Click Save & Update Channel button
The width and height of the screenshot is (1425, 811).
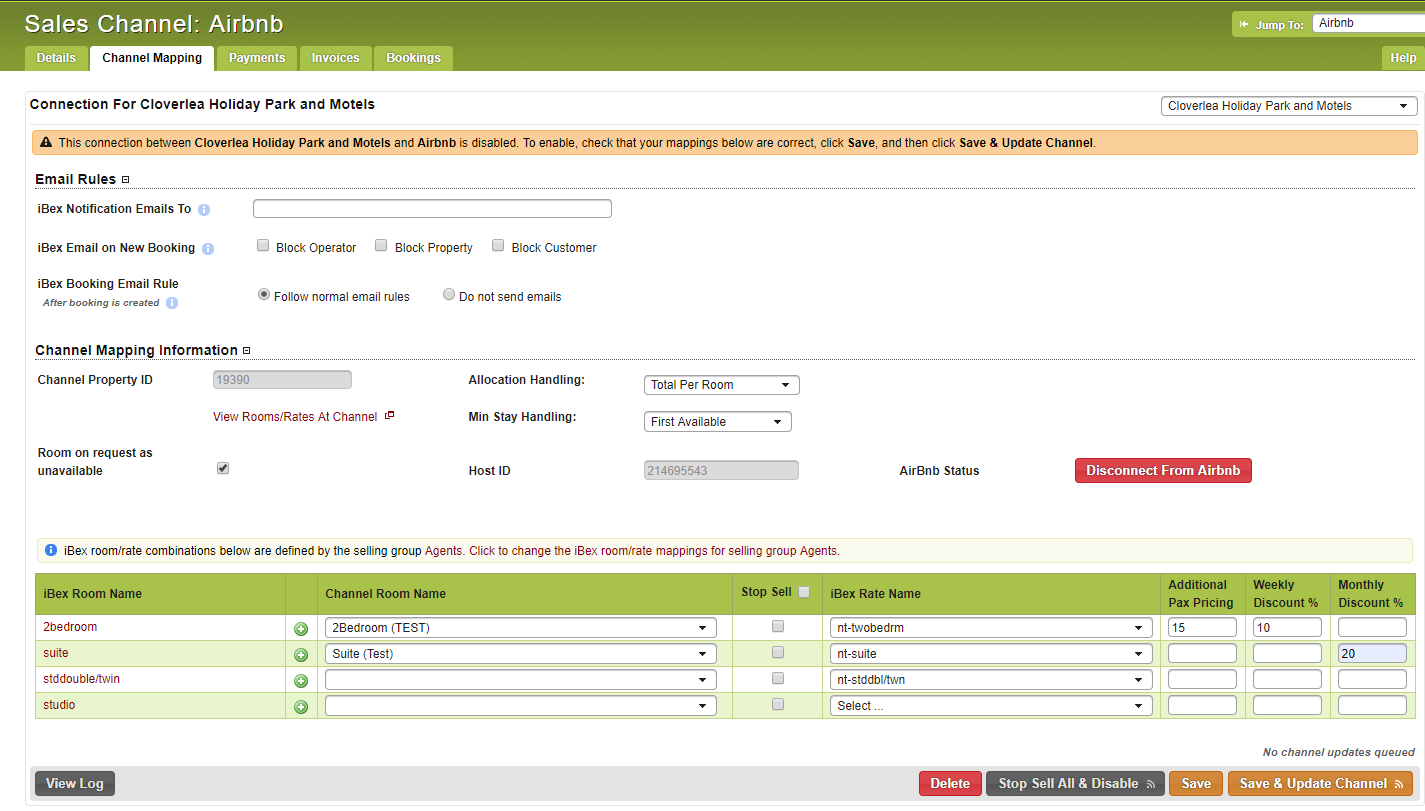pos(1320,784)
